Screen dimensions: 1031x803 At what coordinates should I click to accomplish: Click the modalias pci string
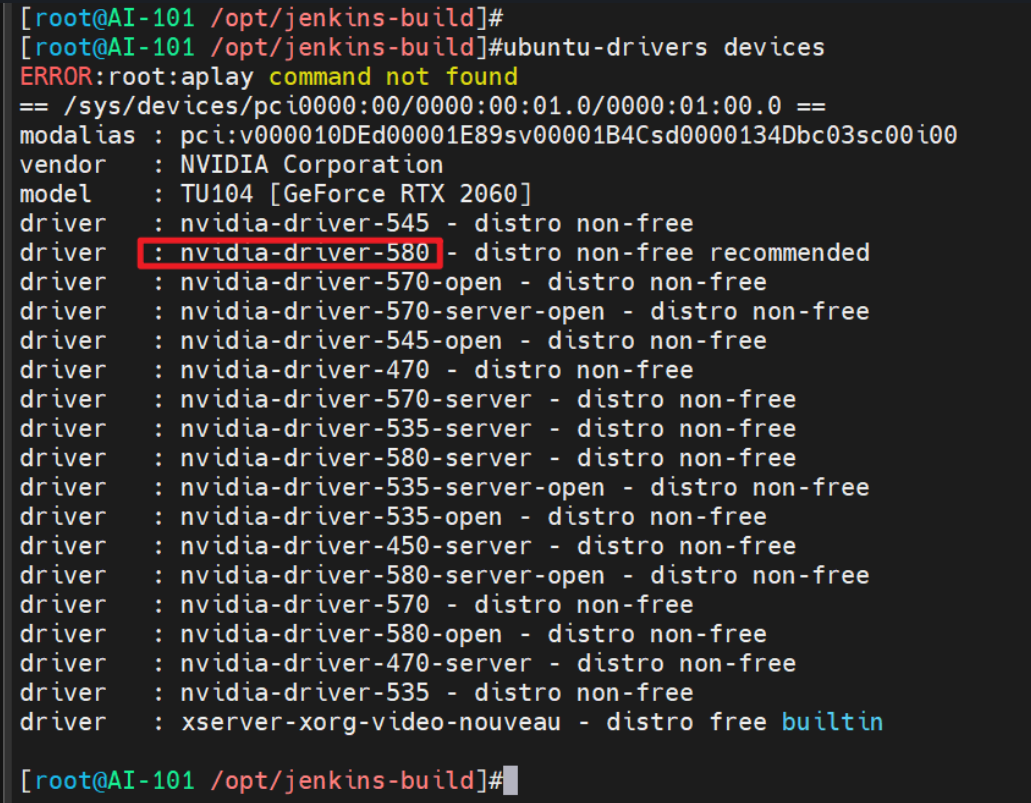[x=569, y=135]
